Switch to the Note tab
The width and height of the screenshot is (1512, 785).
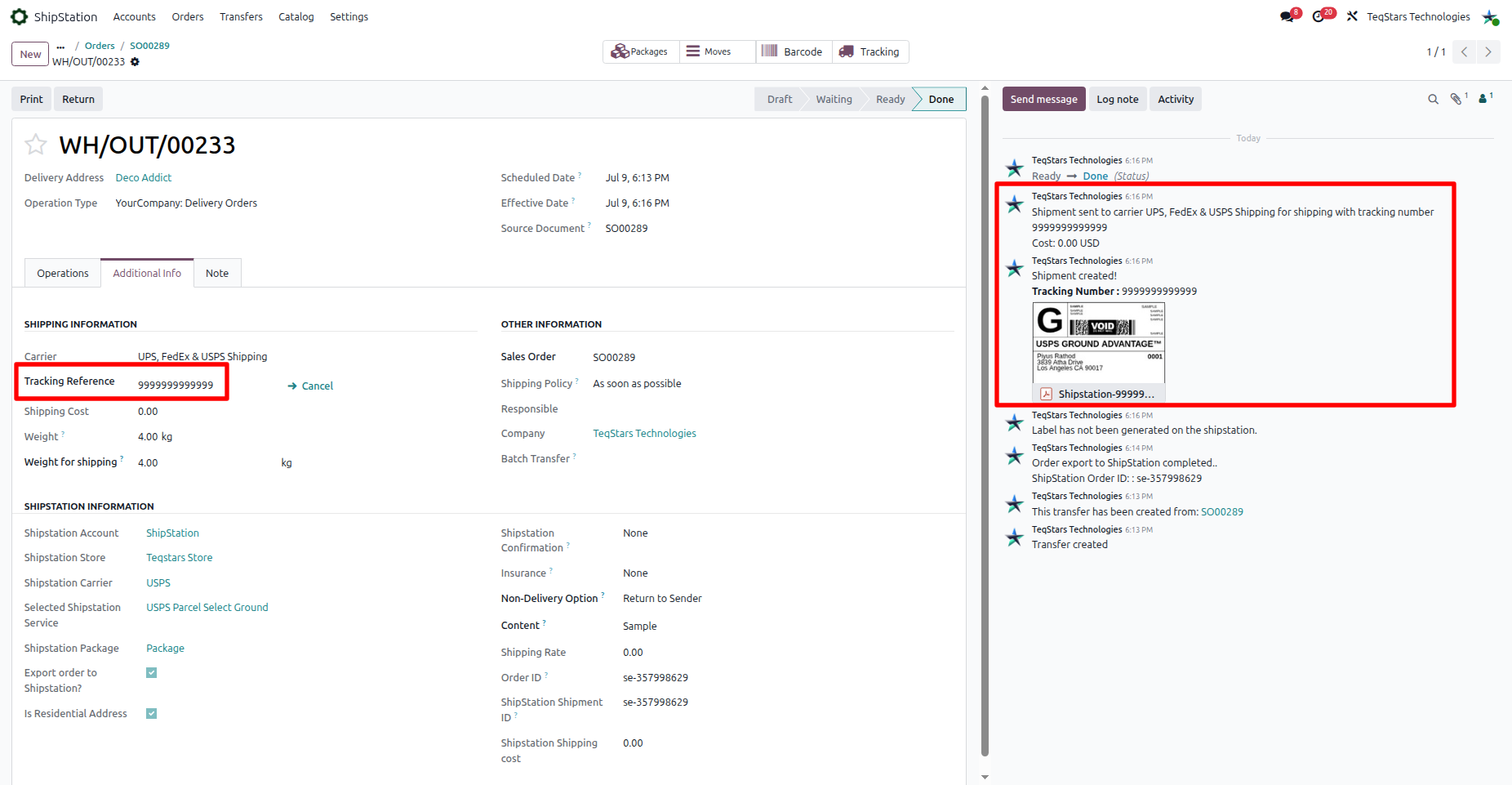tap(217, 273)
